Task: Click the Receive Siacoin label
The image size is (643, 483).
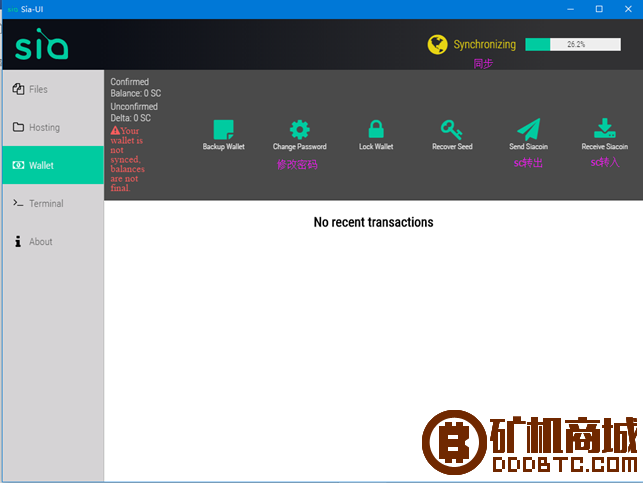Action: click(604, 147)
